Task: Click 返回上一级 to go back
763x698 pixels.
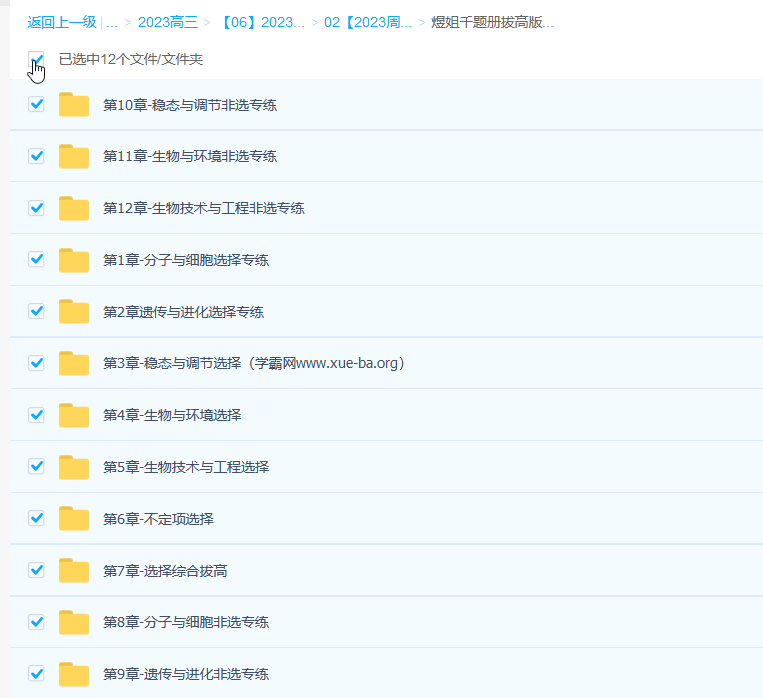Action: (61, 22)
